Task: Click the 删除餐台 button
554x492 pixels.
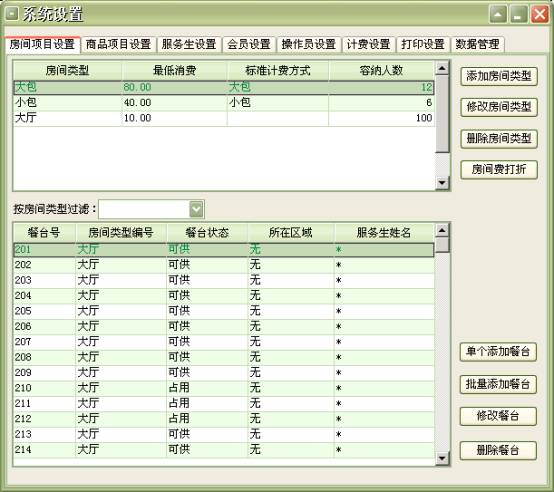Action: click(498, 450)
